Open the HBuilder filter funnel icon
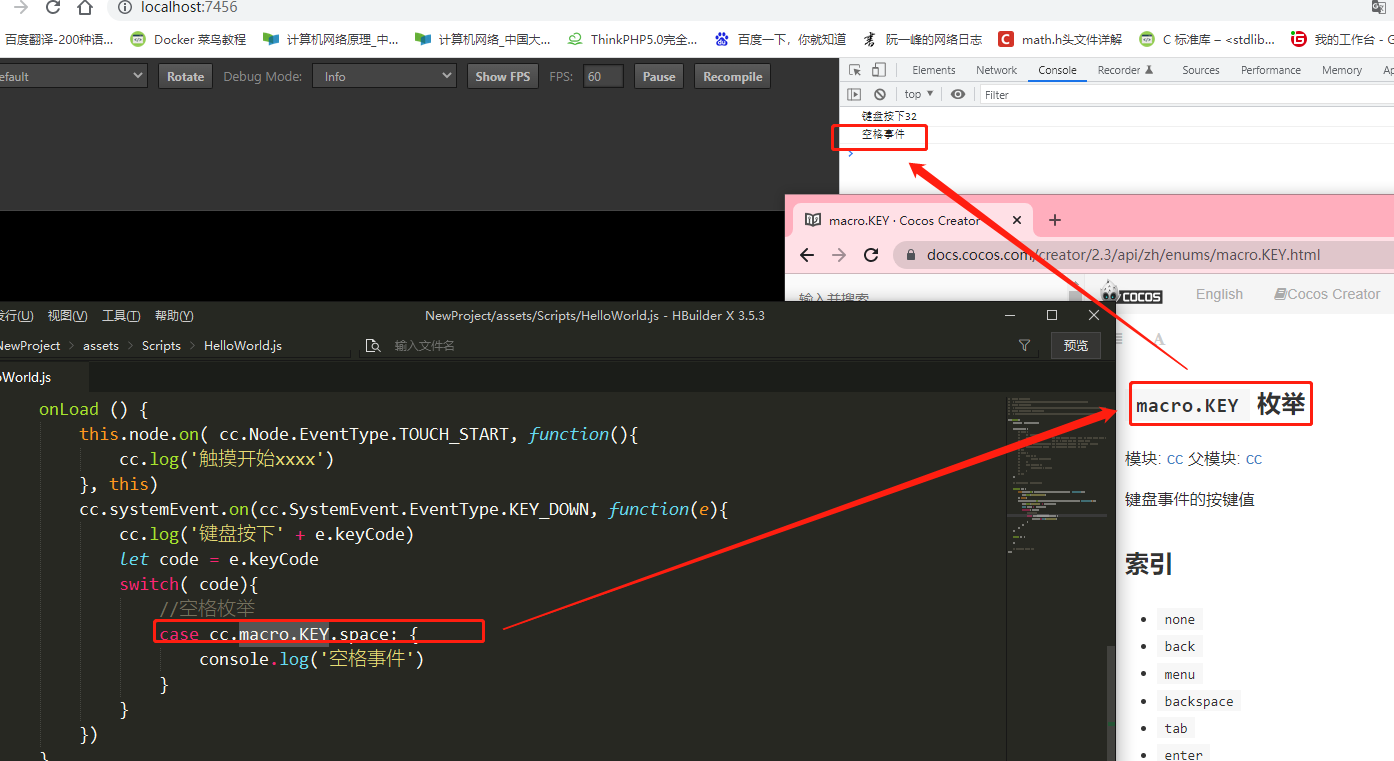The image size is (1394, 761). coord(1024,345)
